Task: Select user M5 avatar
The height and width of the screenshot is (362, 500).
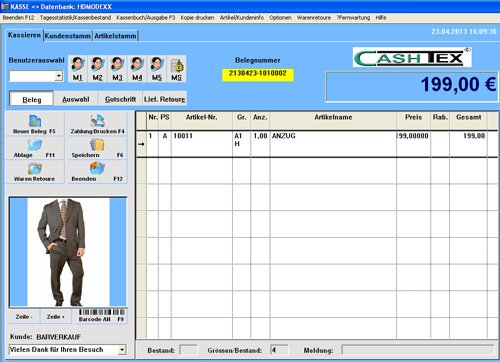Action: [x=157, y=69]
